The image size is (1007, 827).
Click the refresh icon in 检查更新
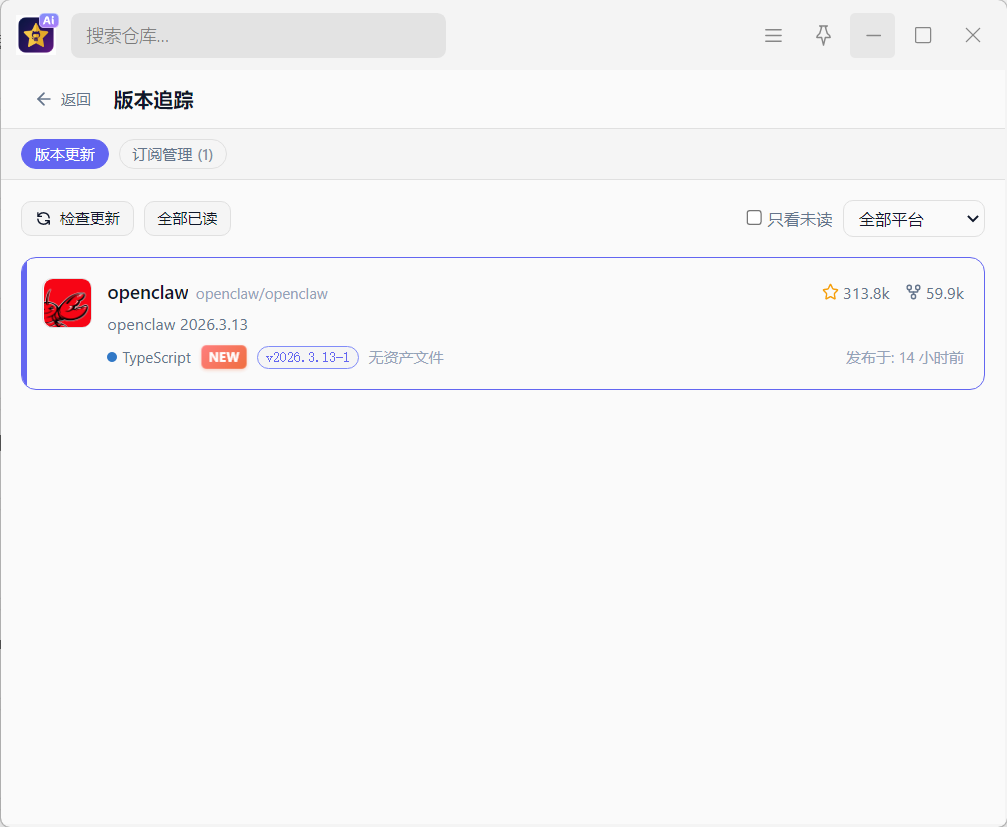tap(44, 219)
